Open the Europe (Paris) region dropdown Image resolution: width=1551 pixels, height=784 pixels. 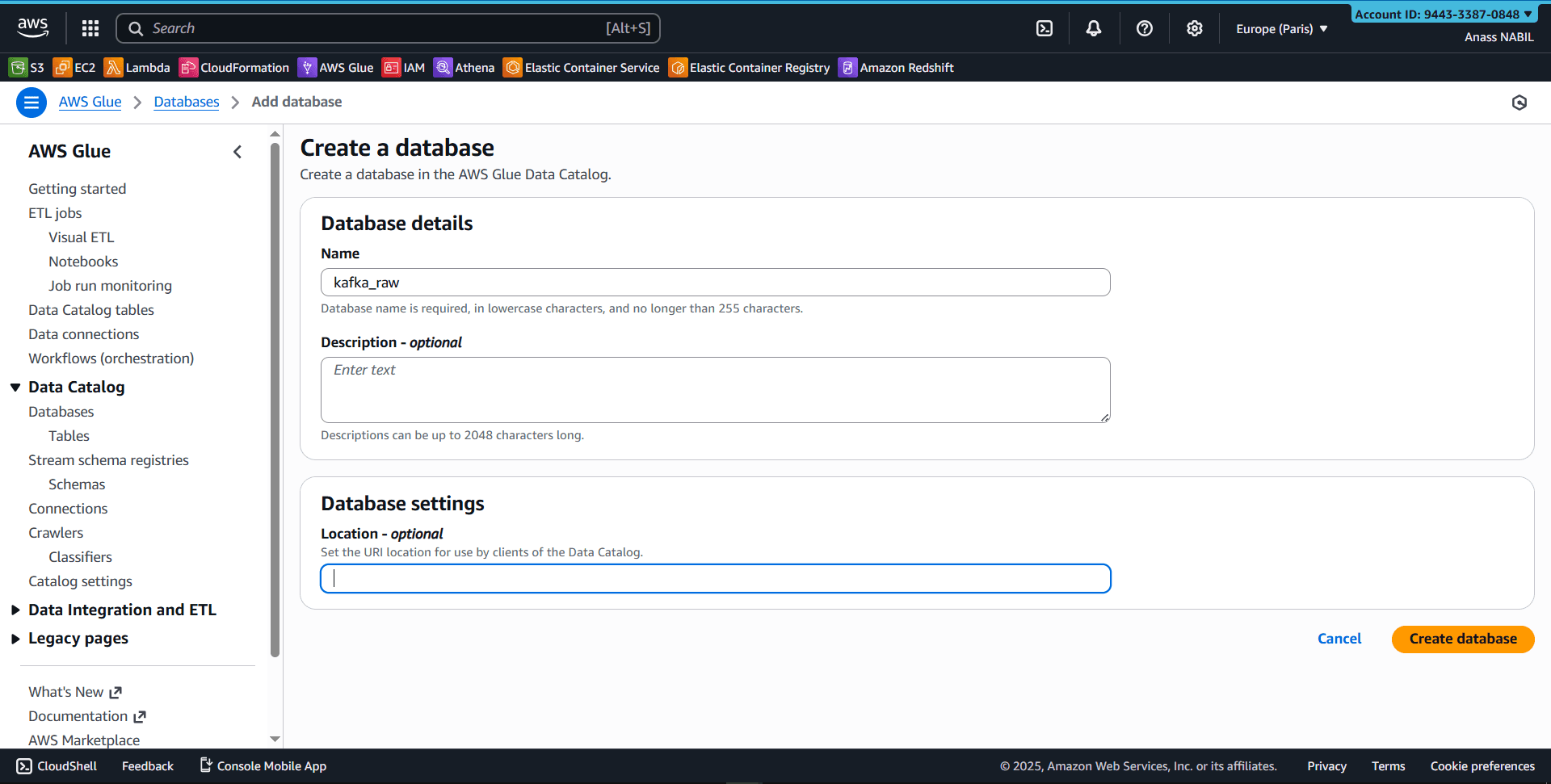(x=1280, y=28)
